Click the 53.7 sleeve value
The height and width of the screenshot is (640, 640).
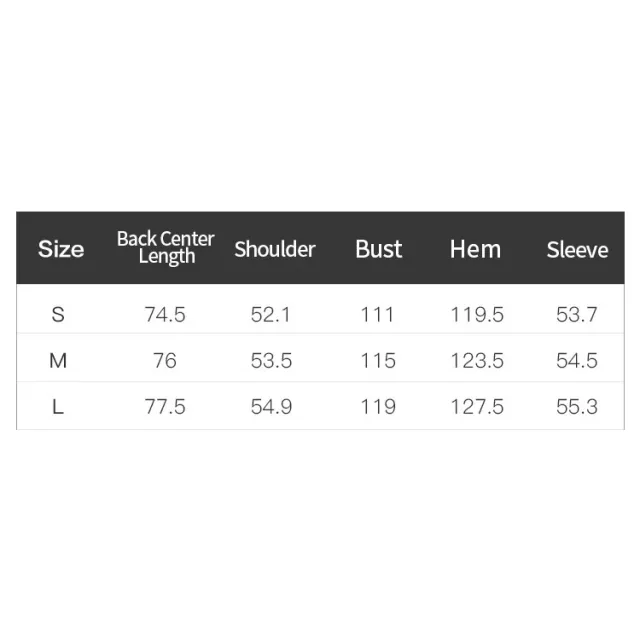(x=576, y=314)
